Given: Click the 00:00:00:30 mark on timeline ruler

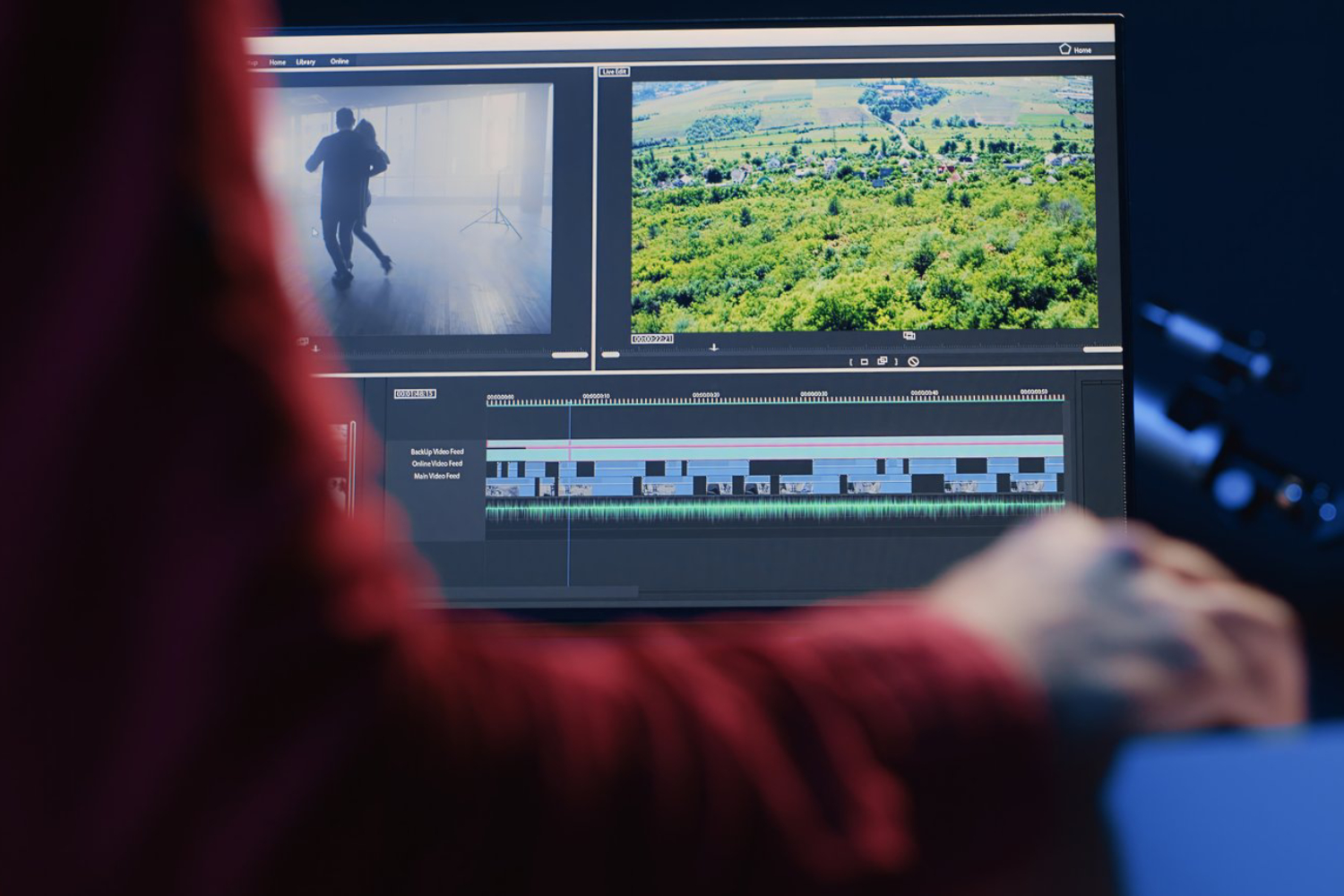Looking at the screenshot, I should tap(814, 394).
